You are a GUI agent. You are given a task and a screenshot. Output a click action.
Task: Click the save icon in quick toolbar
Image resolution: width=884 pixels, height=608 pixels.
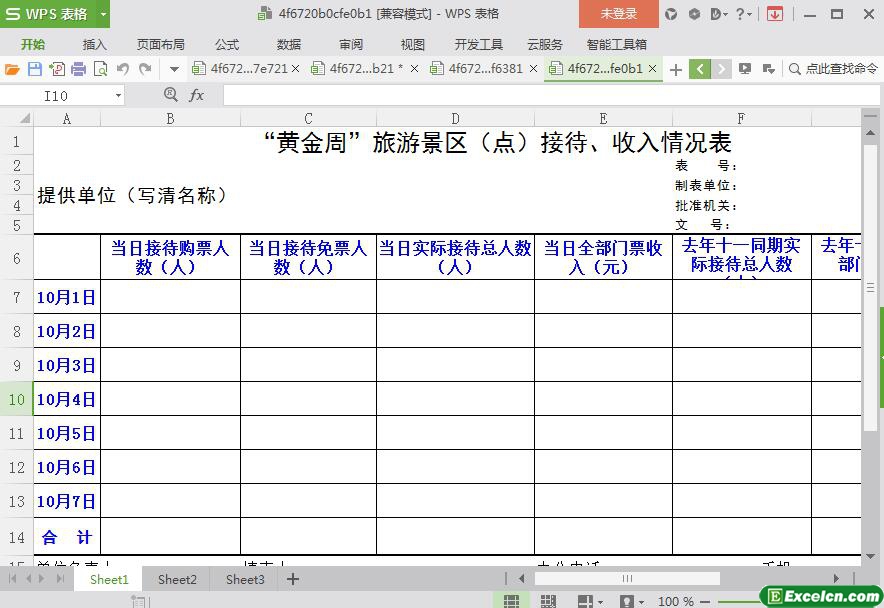pyautogui.click(x=34, y=69)
